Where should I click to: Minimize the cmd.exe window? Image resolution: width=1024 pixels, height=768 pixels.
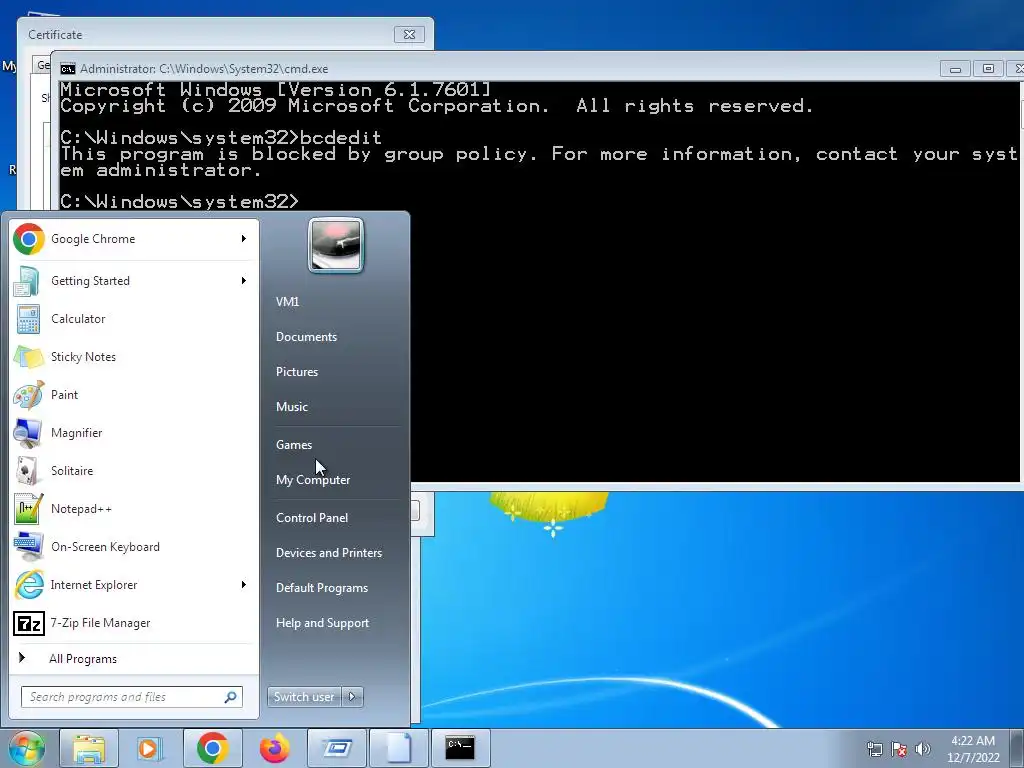tap(955, 69)
